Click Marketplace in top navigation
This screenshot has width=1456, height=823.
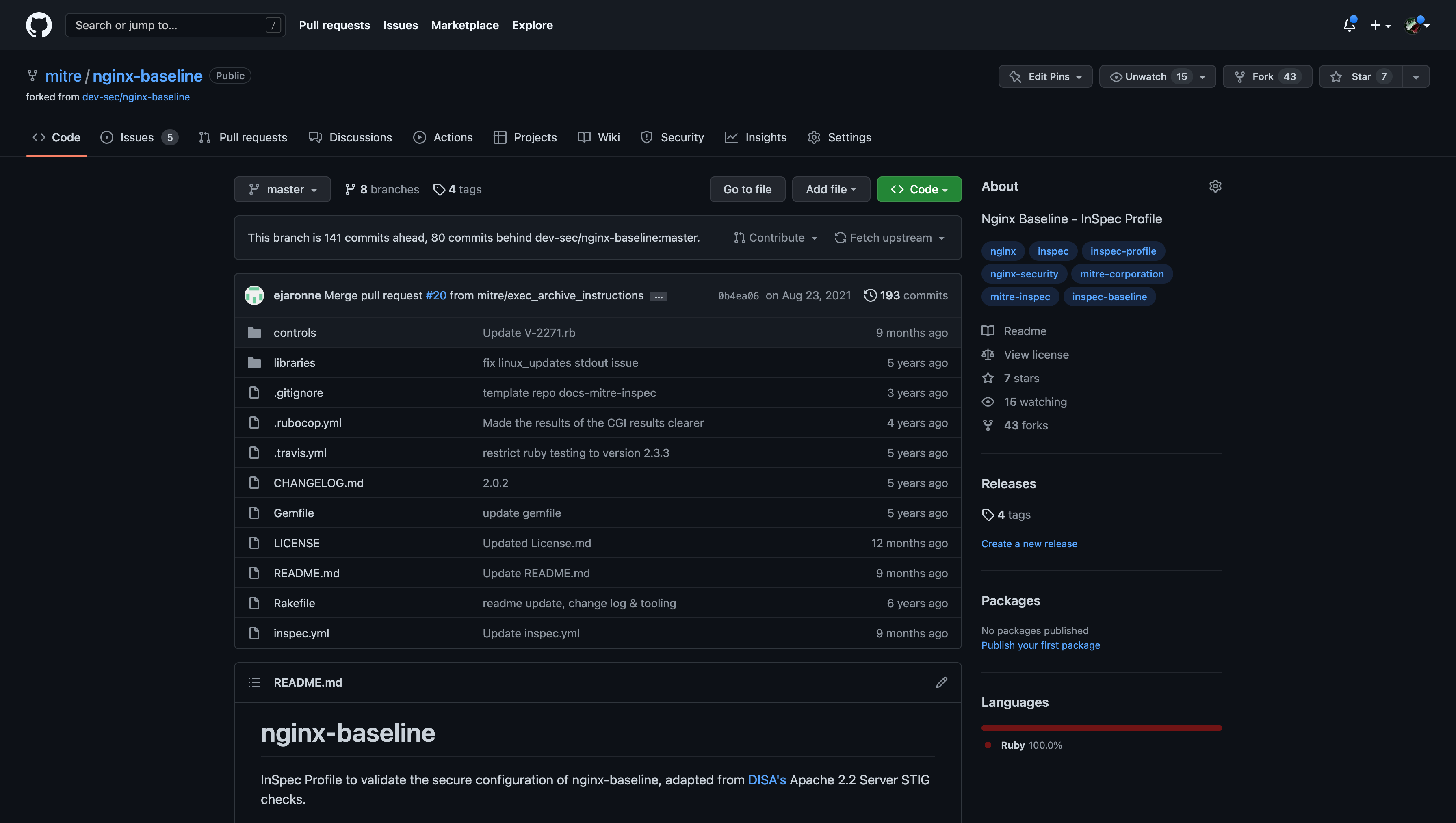click(465, 26)
